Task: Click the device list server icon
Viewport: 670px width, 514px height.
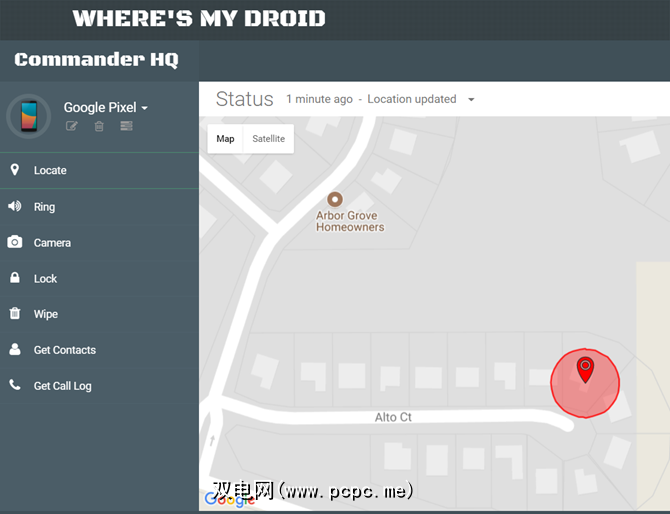Action: [x=126, y=126]
